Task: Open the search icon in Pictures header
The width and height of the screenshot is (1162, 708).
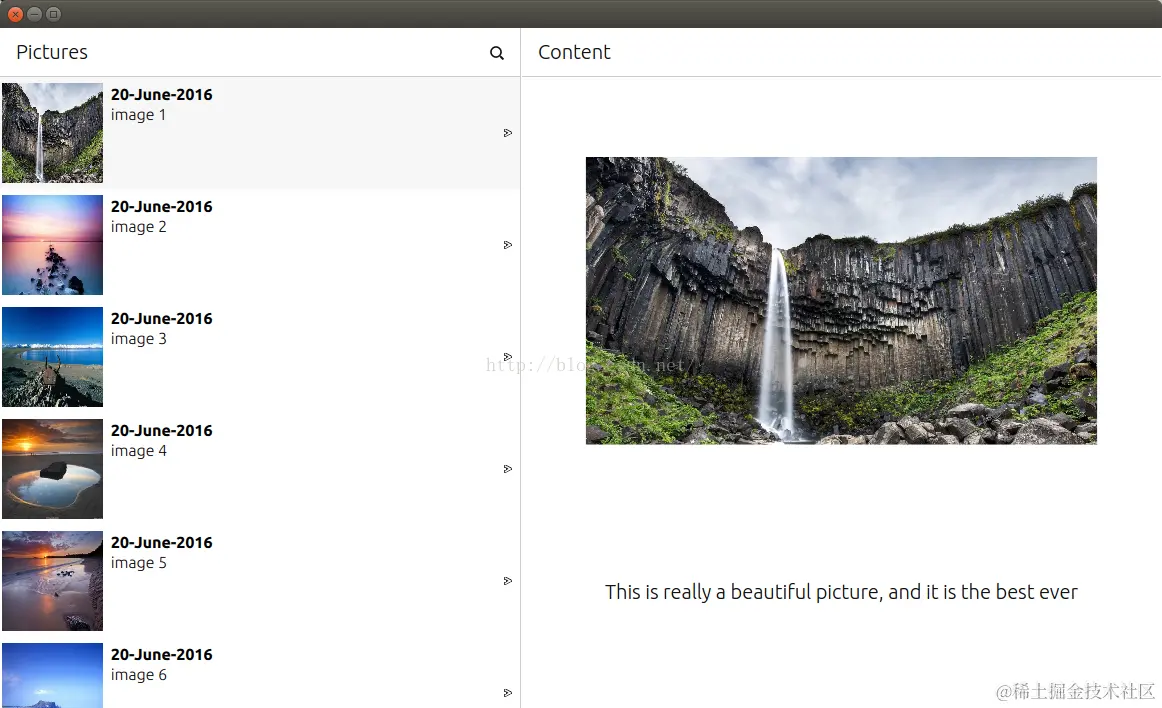Action: 497,53
